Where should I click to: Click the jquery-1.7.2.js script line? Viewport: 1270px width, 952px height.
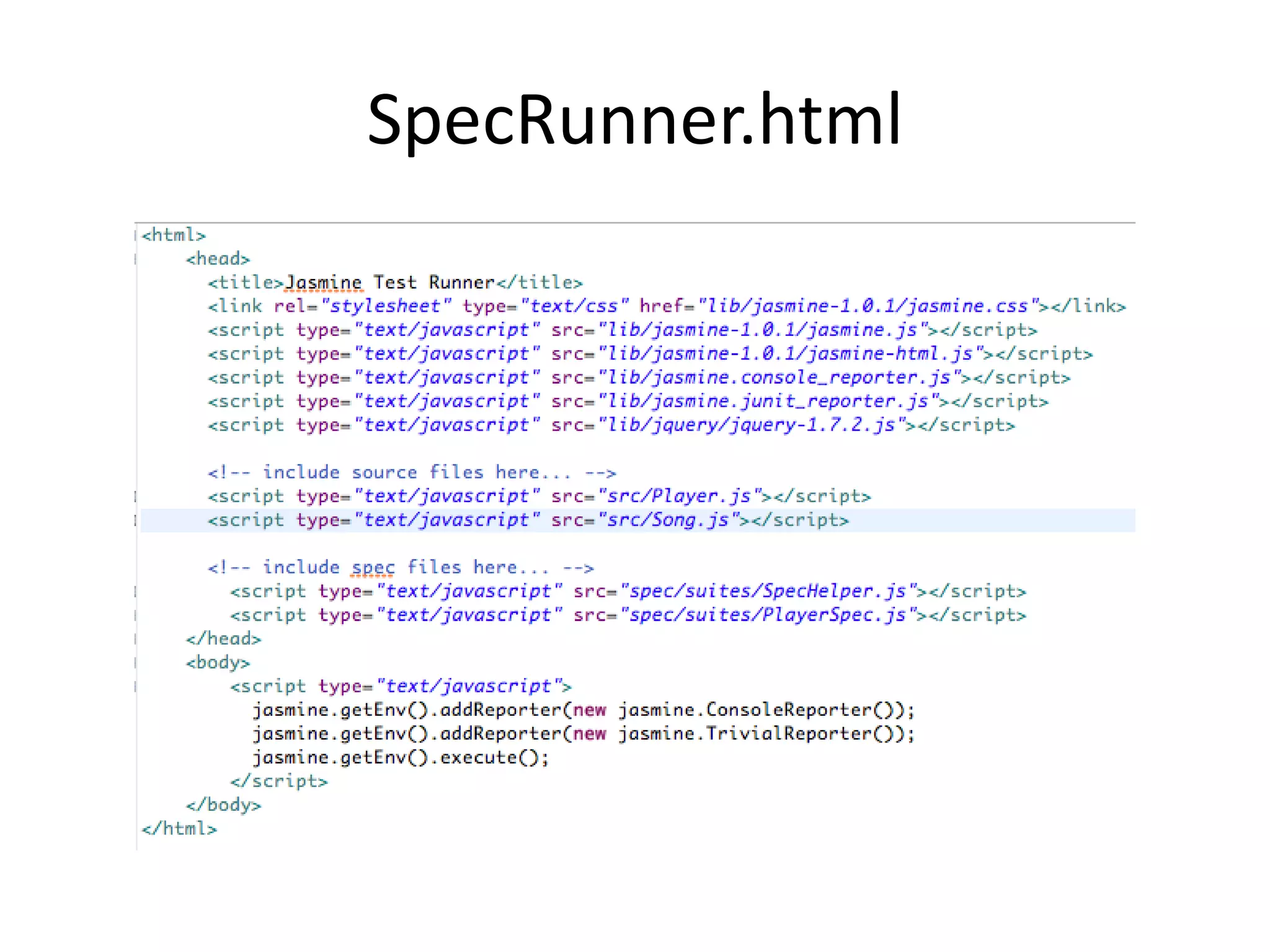pyautogui.click(x=611, y=425)
